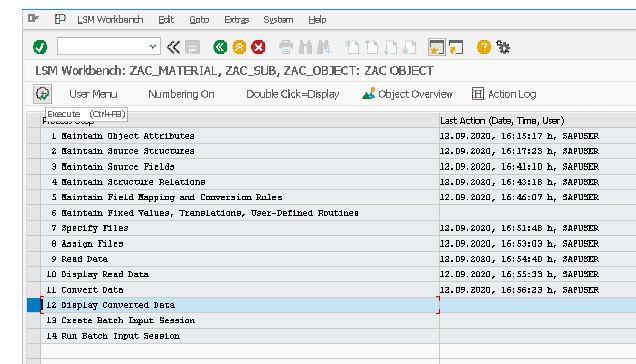Click the Last Page icon

409,47
